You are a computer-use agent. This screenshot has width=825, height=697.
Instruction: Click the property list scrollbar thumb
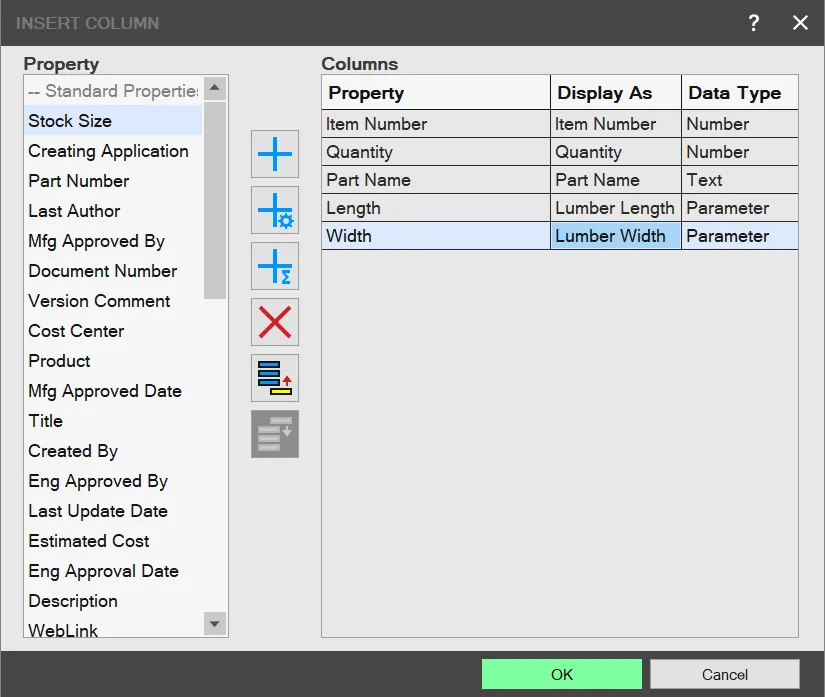[215, 200]
